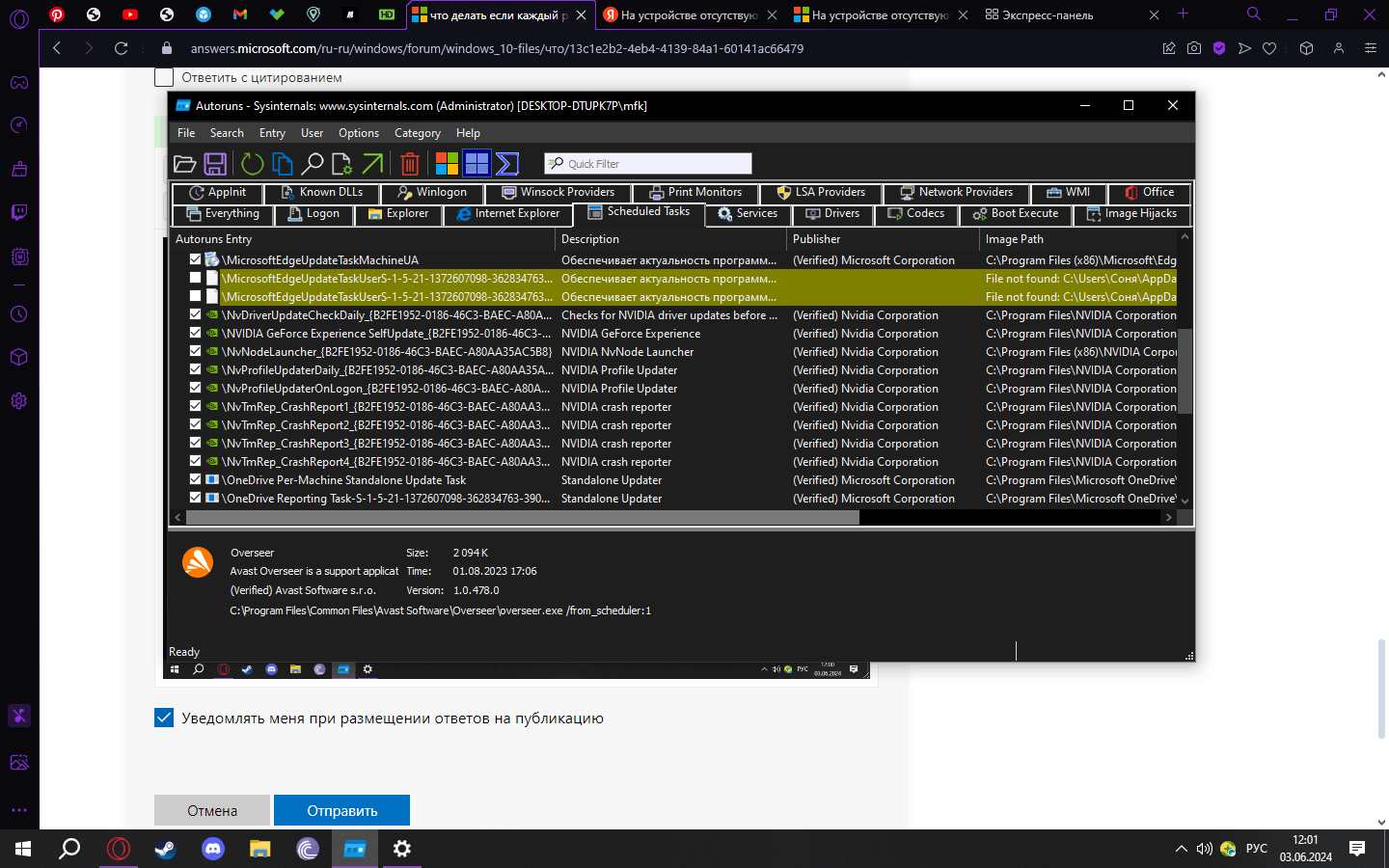Tick the Ответить с цитированием checkbox
Viewport: 1389px width, 868px height.
coord(164,78)
